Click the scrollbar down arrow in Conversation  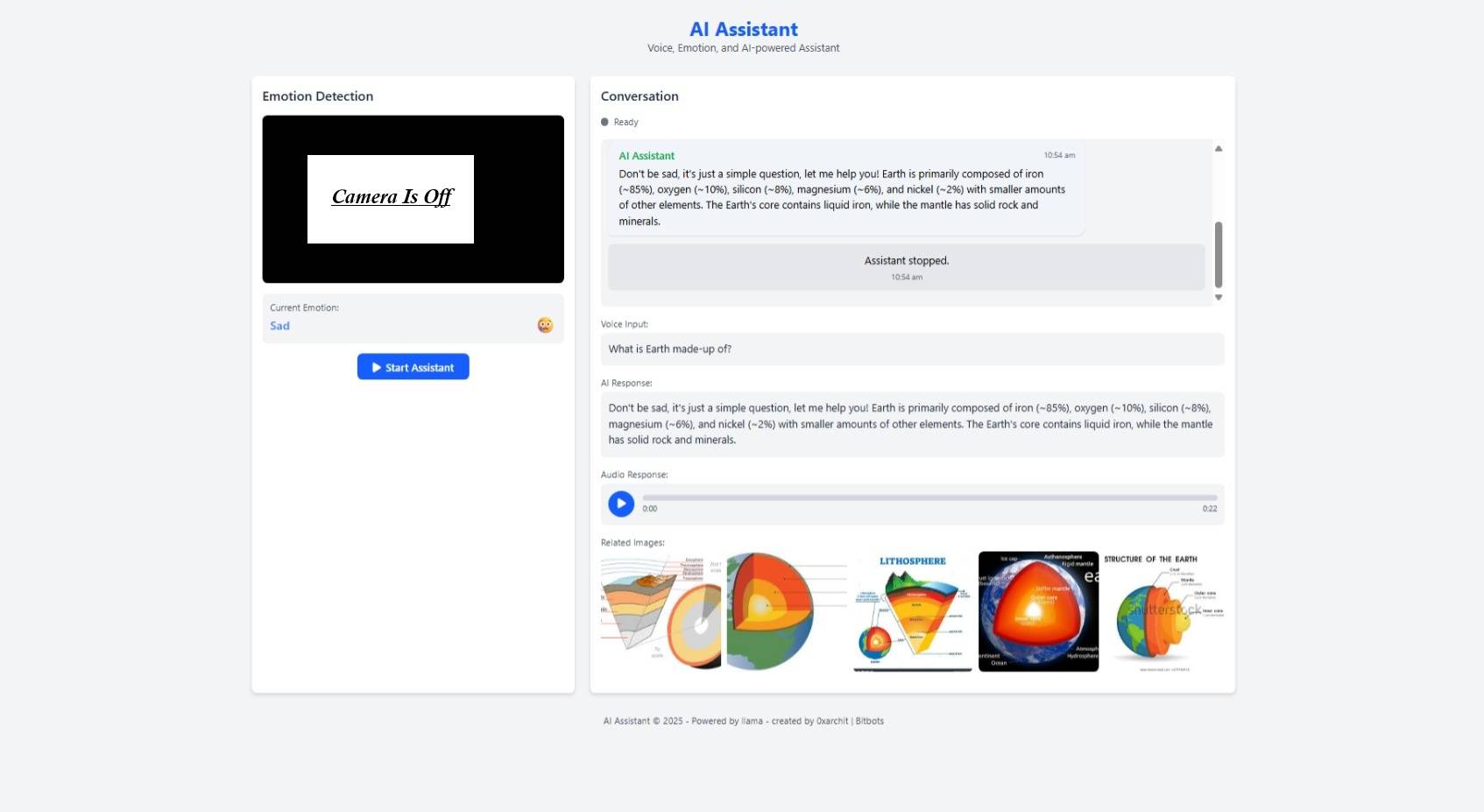1219,298
